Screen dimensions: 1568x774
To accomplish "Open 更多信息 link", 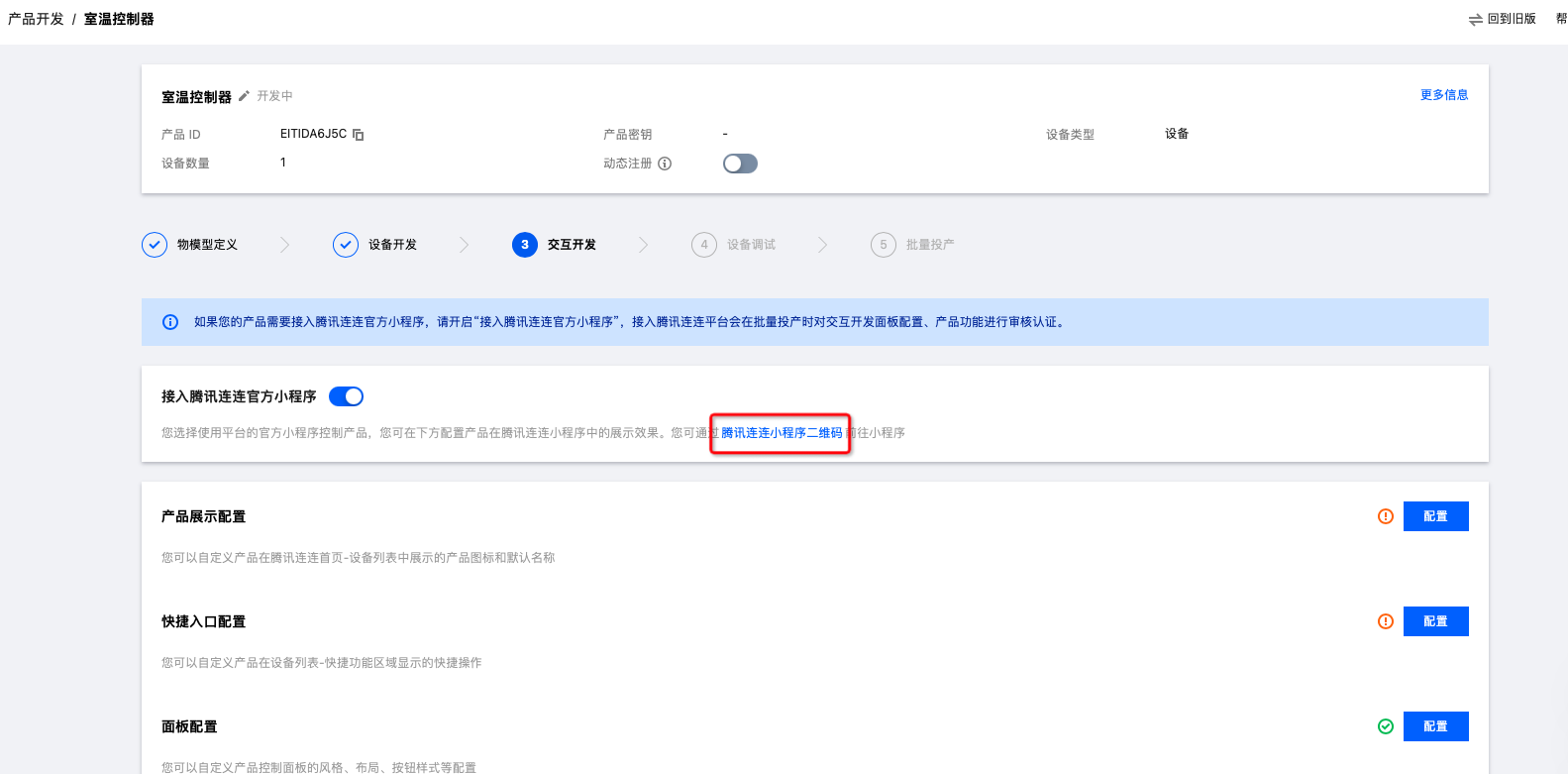I will 1443,95.
